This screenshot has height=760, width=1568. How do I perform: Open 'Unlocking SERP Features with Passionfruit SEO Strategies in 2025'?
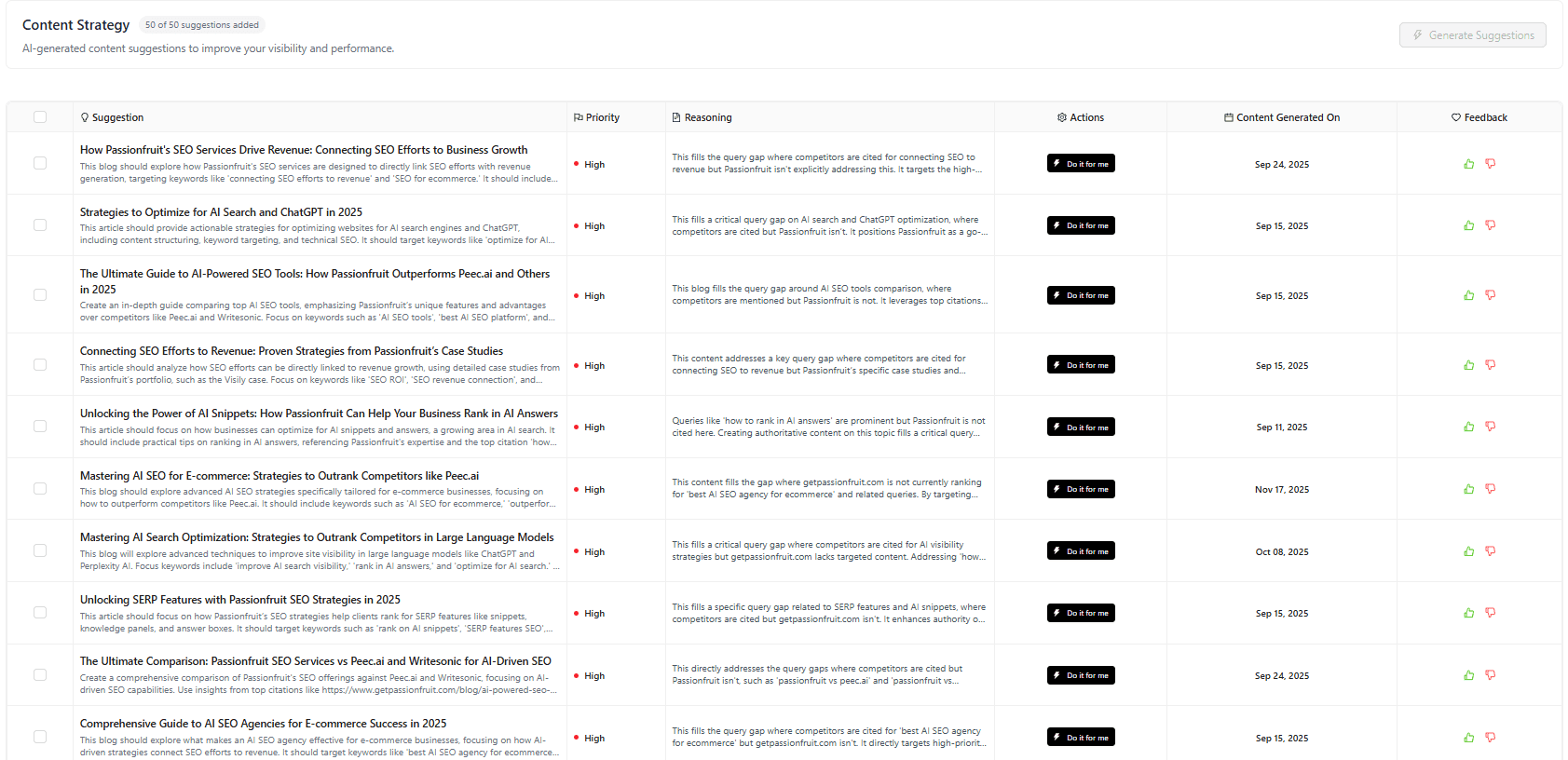[x=240, y=600]
